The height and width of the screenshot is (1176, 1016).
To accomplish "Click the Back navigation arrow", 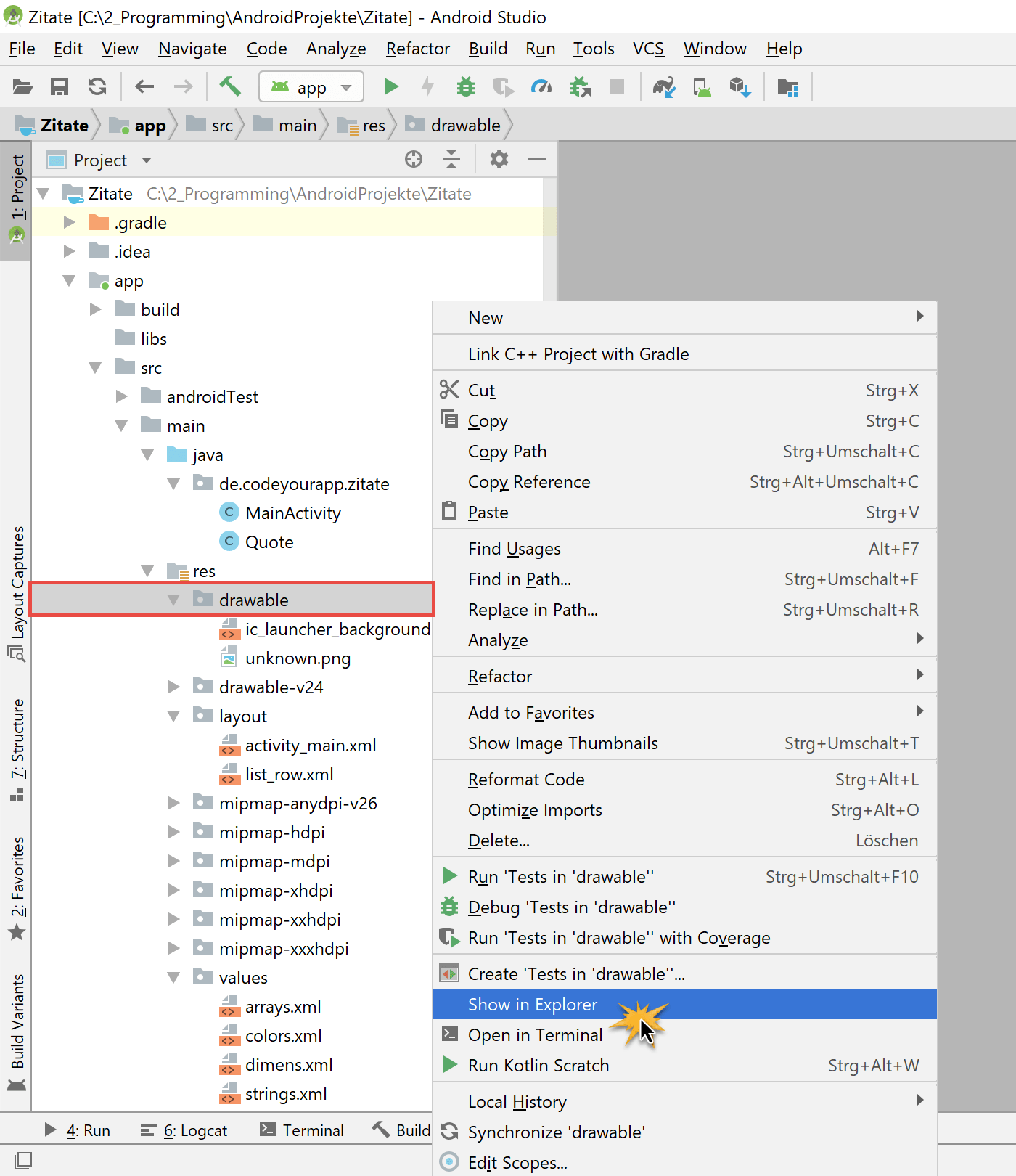I will (x=145, y=87).
